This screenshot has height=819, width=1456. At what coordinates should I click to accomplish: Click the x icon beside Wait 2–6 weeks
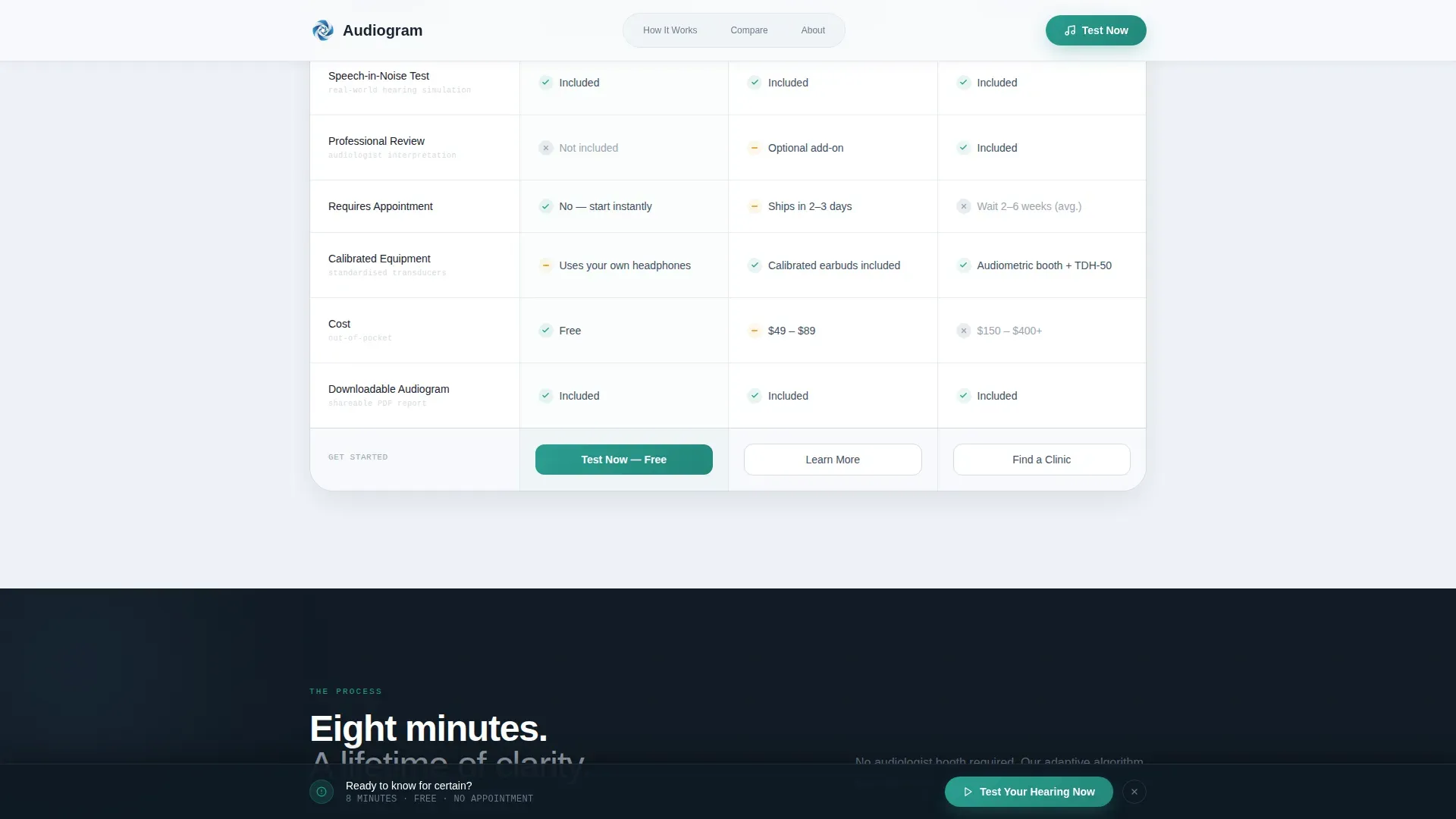[964, 206]
